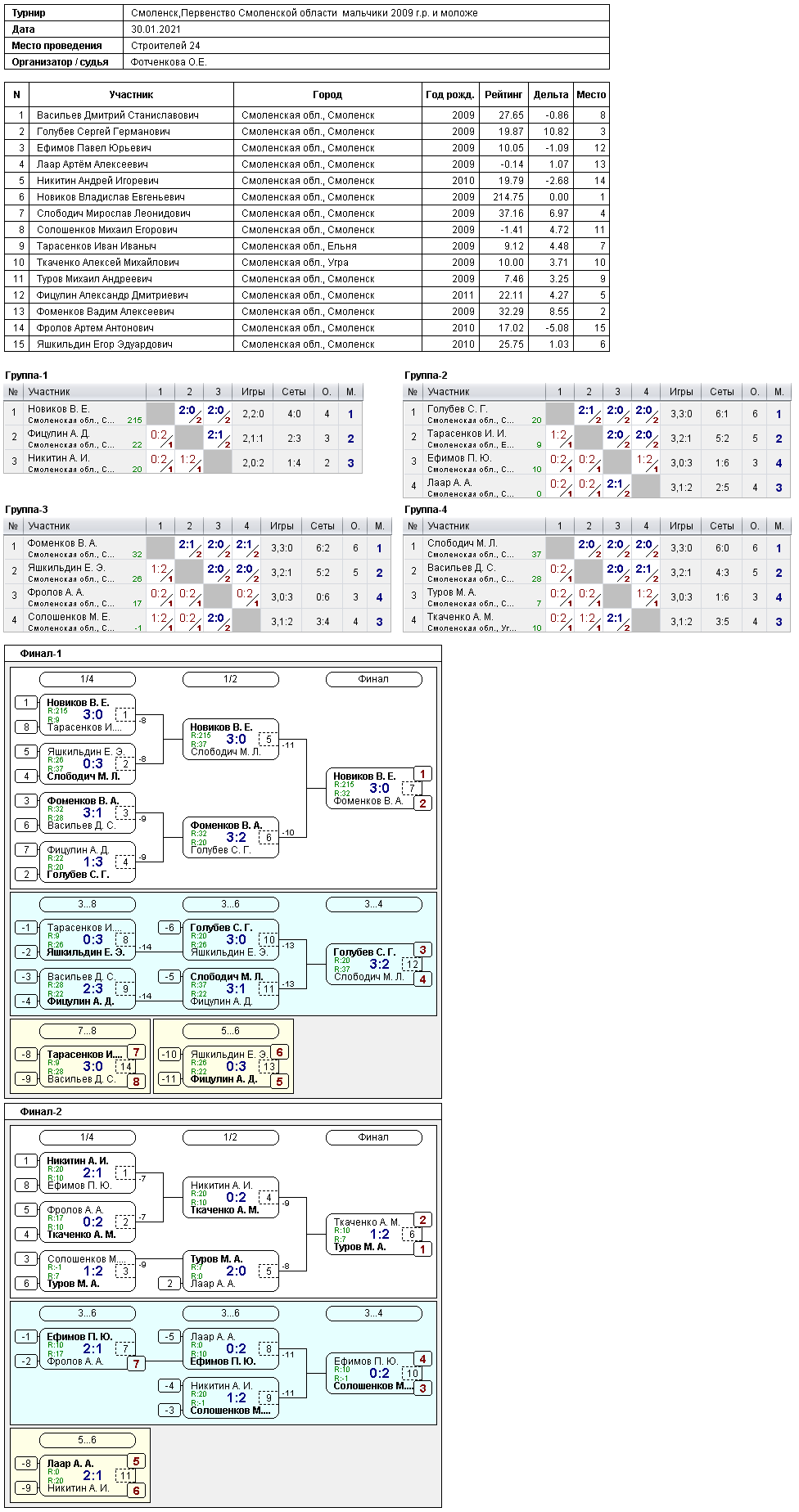The image size is (799, 1512).
Task: Click the Дельта column header
Action: pyautogui.click(x=550, y=95)
